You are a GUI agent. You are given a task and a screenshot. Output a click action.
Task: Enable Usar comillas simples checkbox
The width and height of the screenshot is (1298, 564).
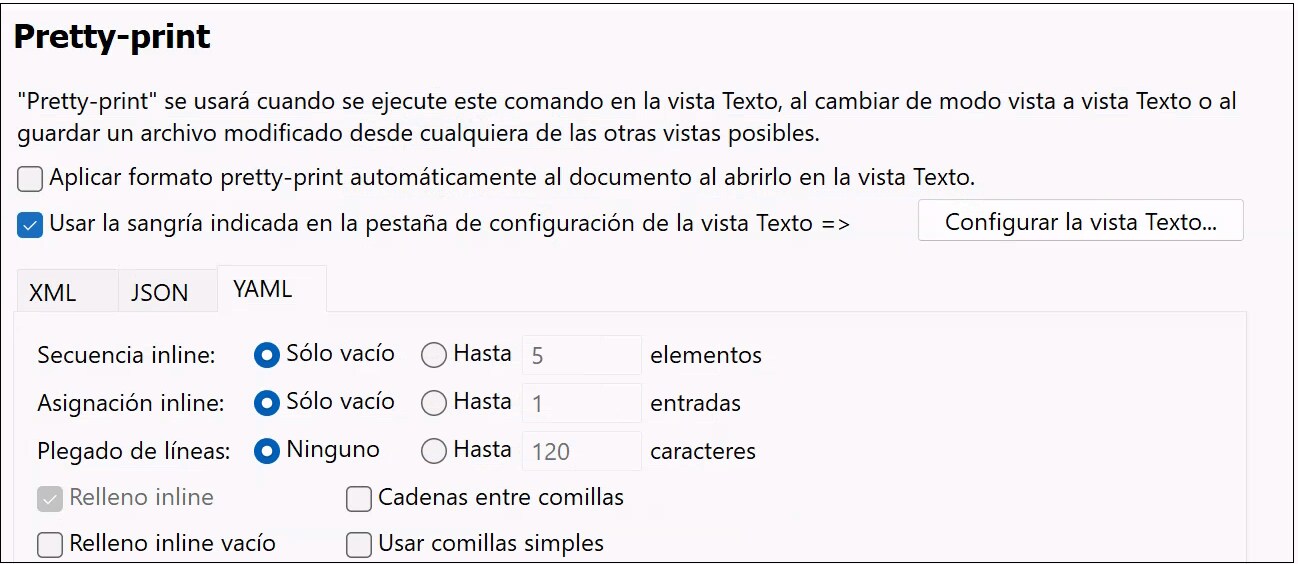pos(359,545)
